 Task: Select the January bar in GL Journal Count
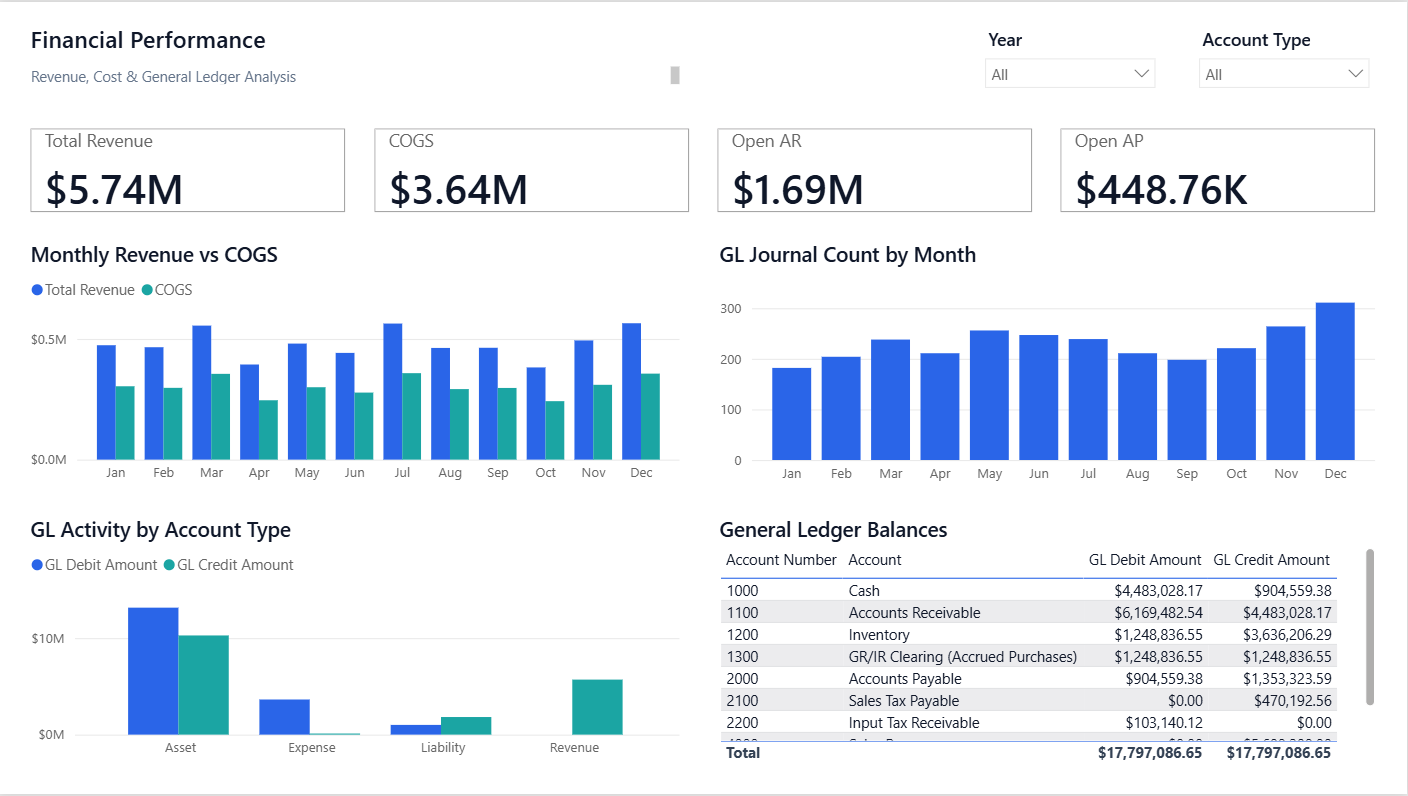pos(791,414)
